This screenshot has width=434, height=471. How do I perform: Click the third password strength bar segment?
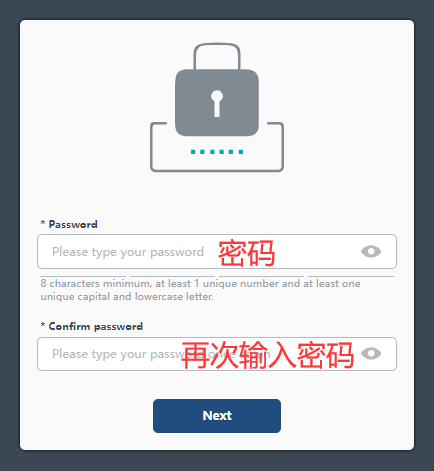261,276
